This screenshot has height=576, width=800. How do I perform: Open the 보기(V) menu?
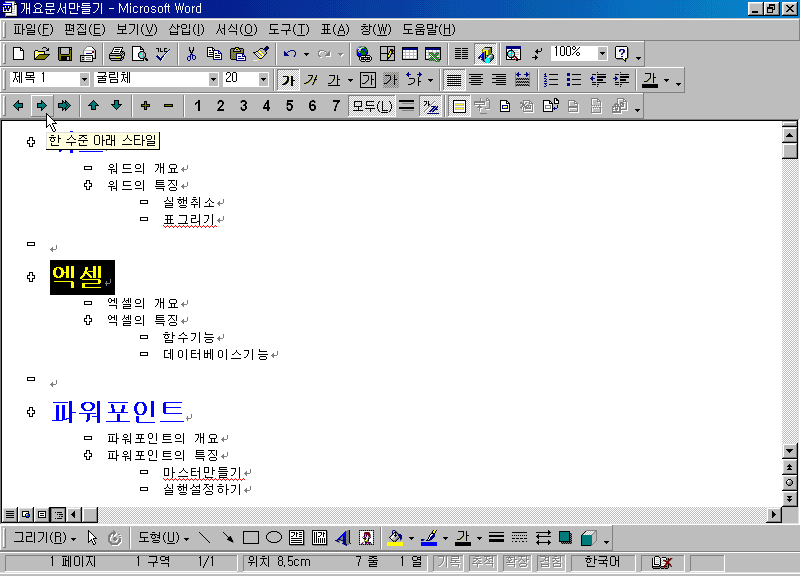coord(136,30)
